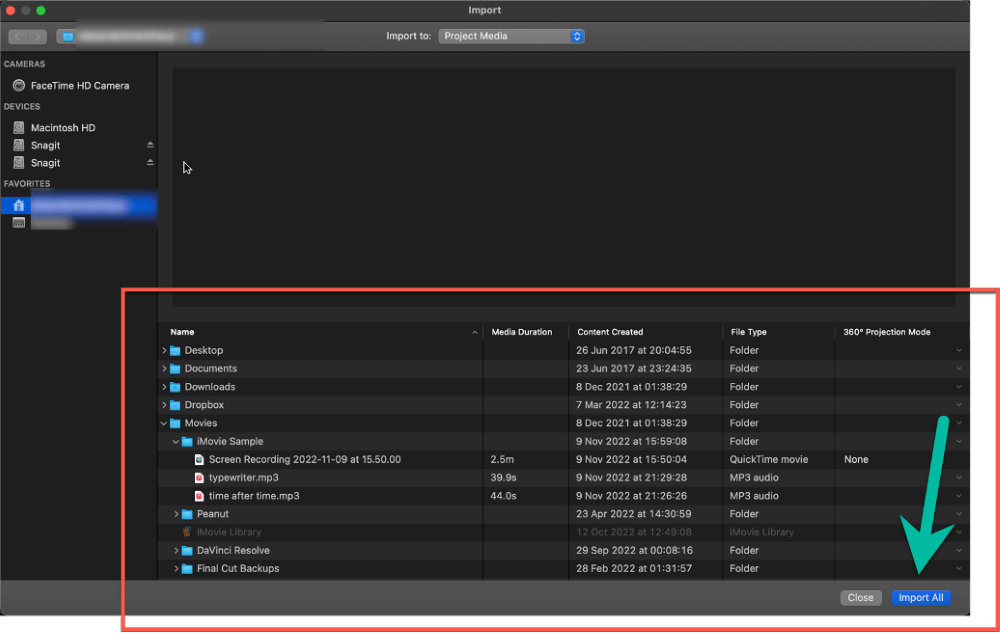Click the folder icon beside Peanut
Viewport: 1000px width, 633px height.
(188, 514)
